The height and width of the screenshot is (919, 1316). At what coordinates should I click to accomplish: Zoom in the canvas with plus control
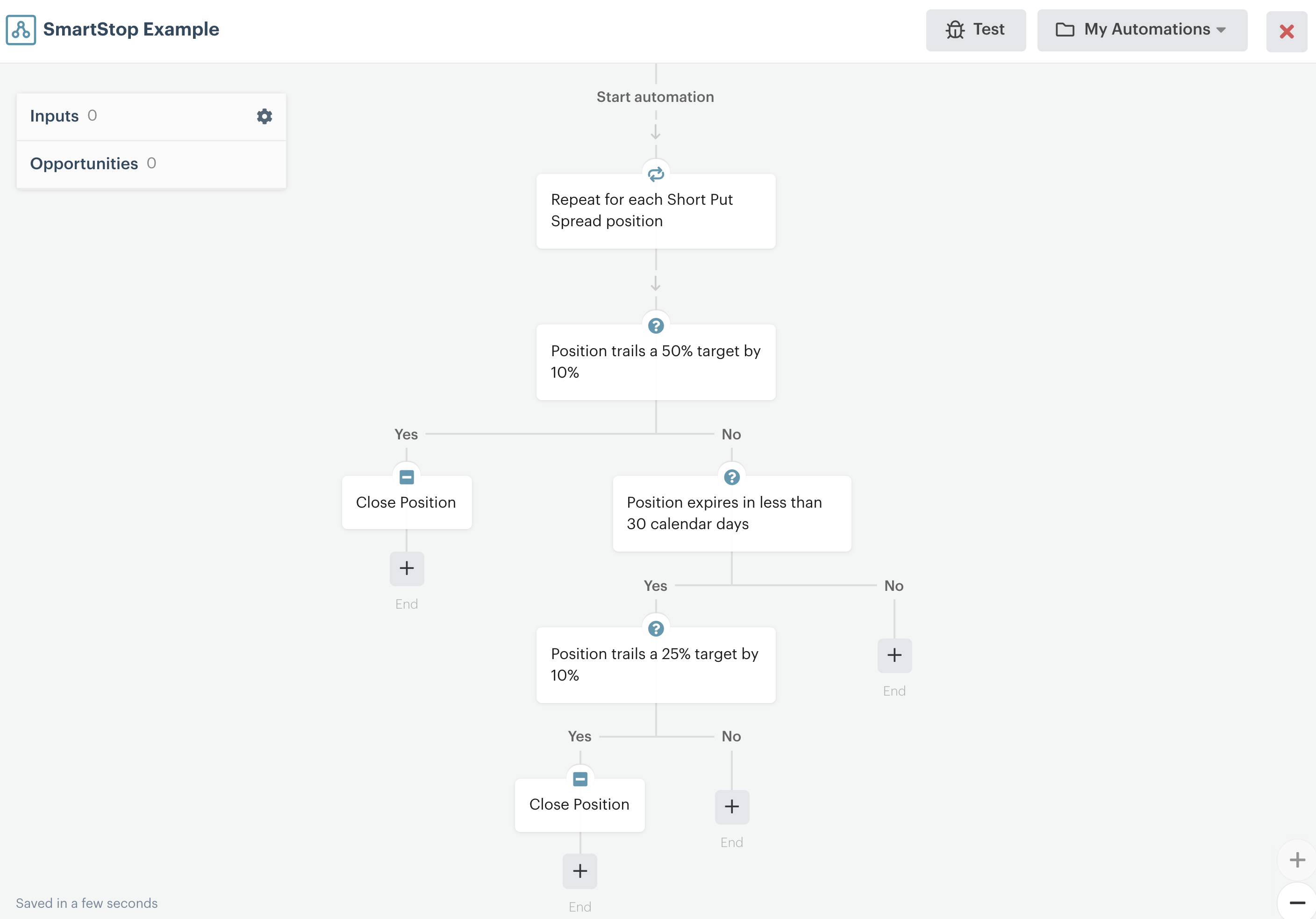[1297, 859]
